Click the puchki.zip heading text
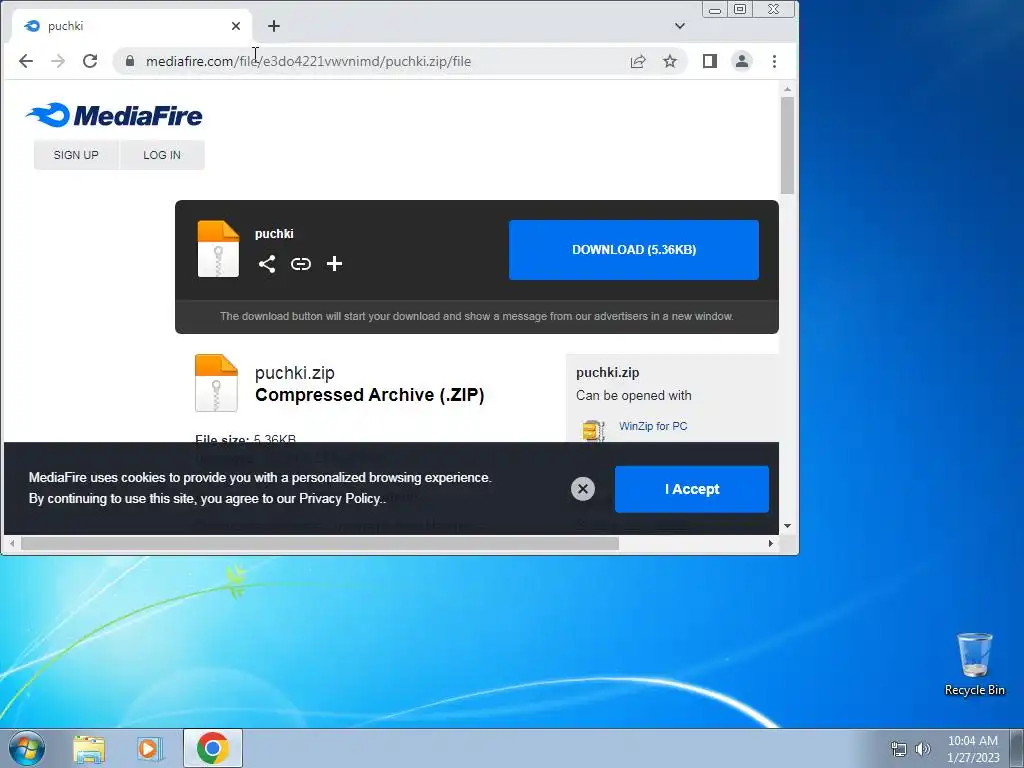The image size is (1024, 768). pyautogui.click(x=295, y=373)
